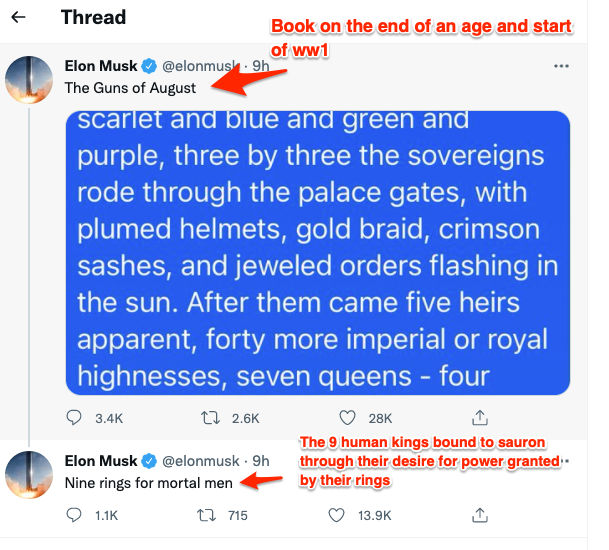Click the Thread page heading
This screenshot has width=609, height=550.
pyautogui.click(x=93, y=17)
